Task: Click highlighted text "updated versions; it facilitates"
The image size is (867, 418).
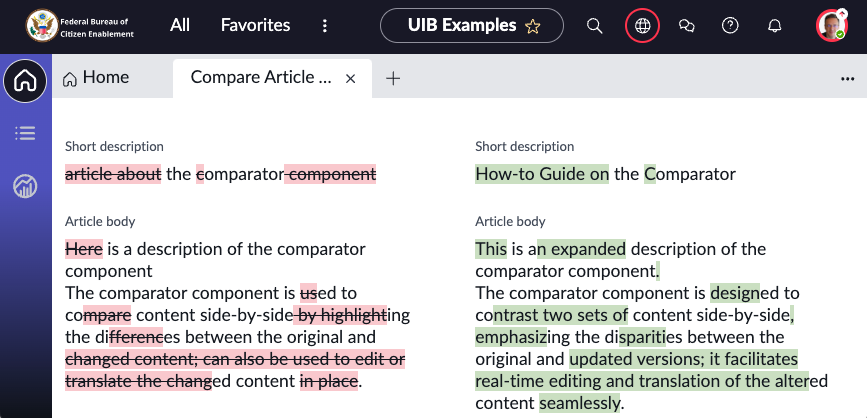Action: tap(683, 359)
